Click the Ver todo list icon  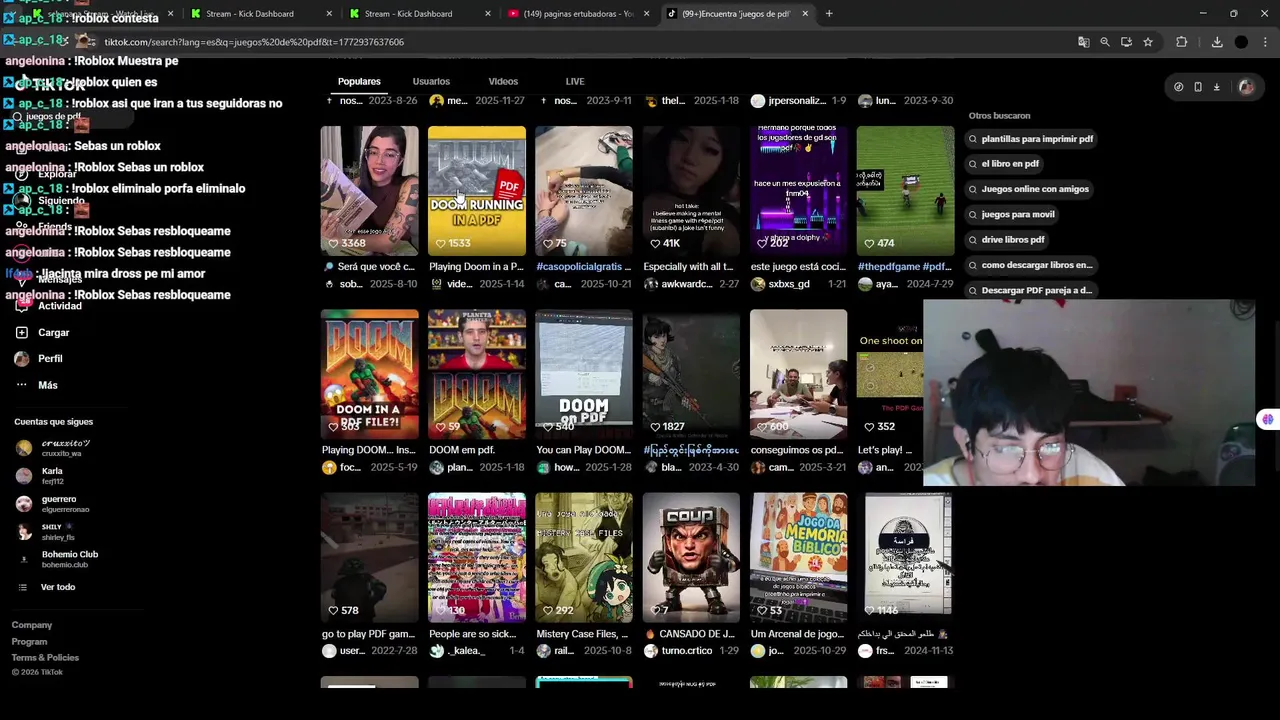coord(23,587)
